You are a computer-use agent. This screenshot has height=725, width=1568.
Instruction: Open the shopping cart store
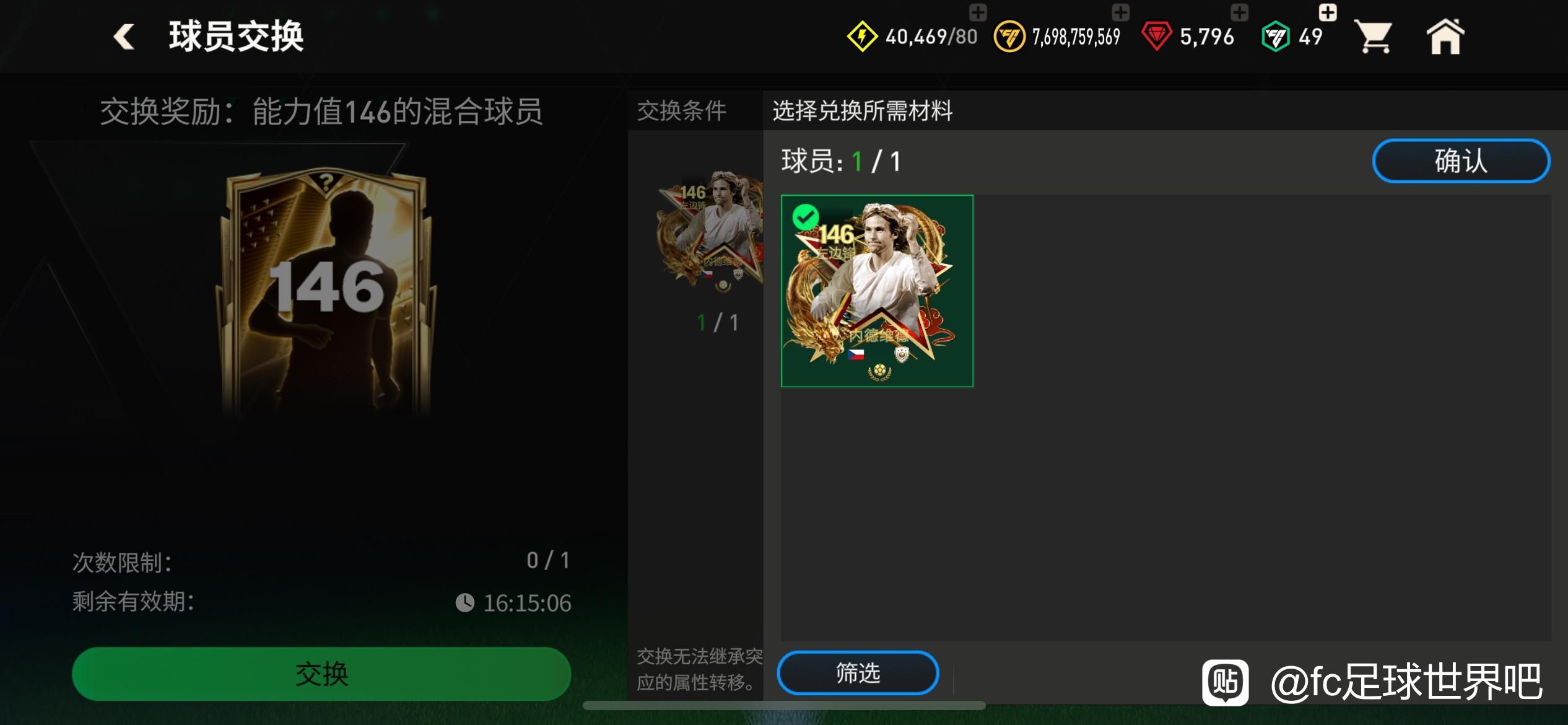tap(1374, 37)
